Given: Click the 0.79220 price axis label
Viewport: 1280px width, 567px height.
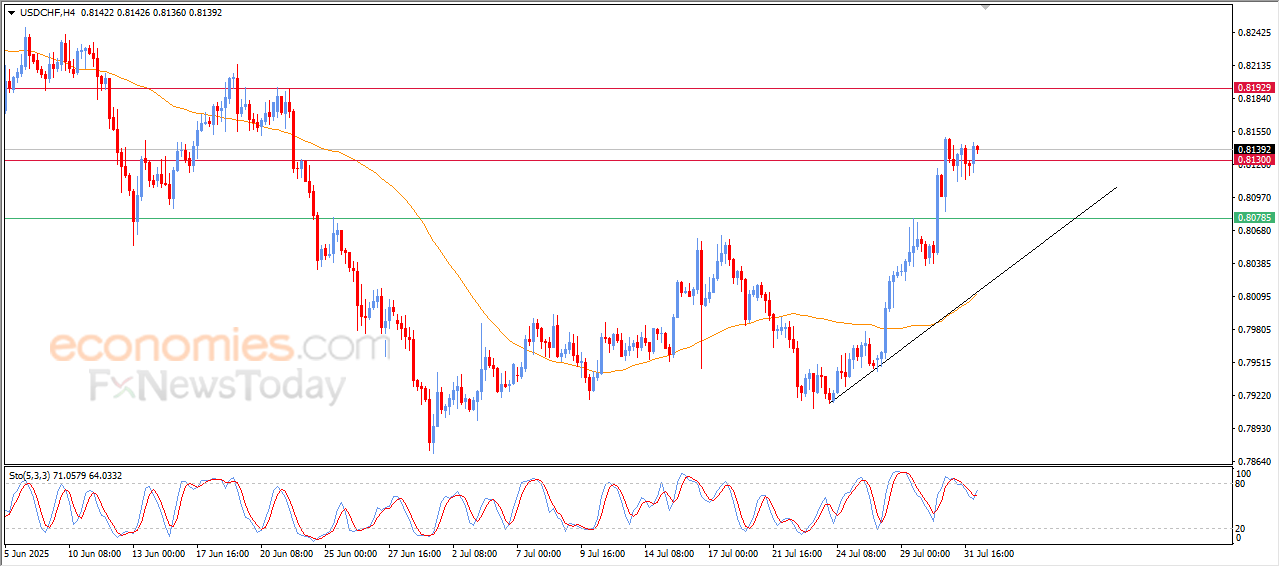Looking at the screenshot, I should (1254, 396).
